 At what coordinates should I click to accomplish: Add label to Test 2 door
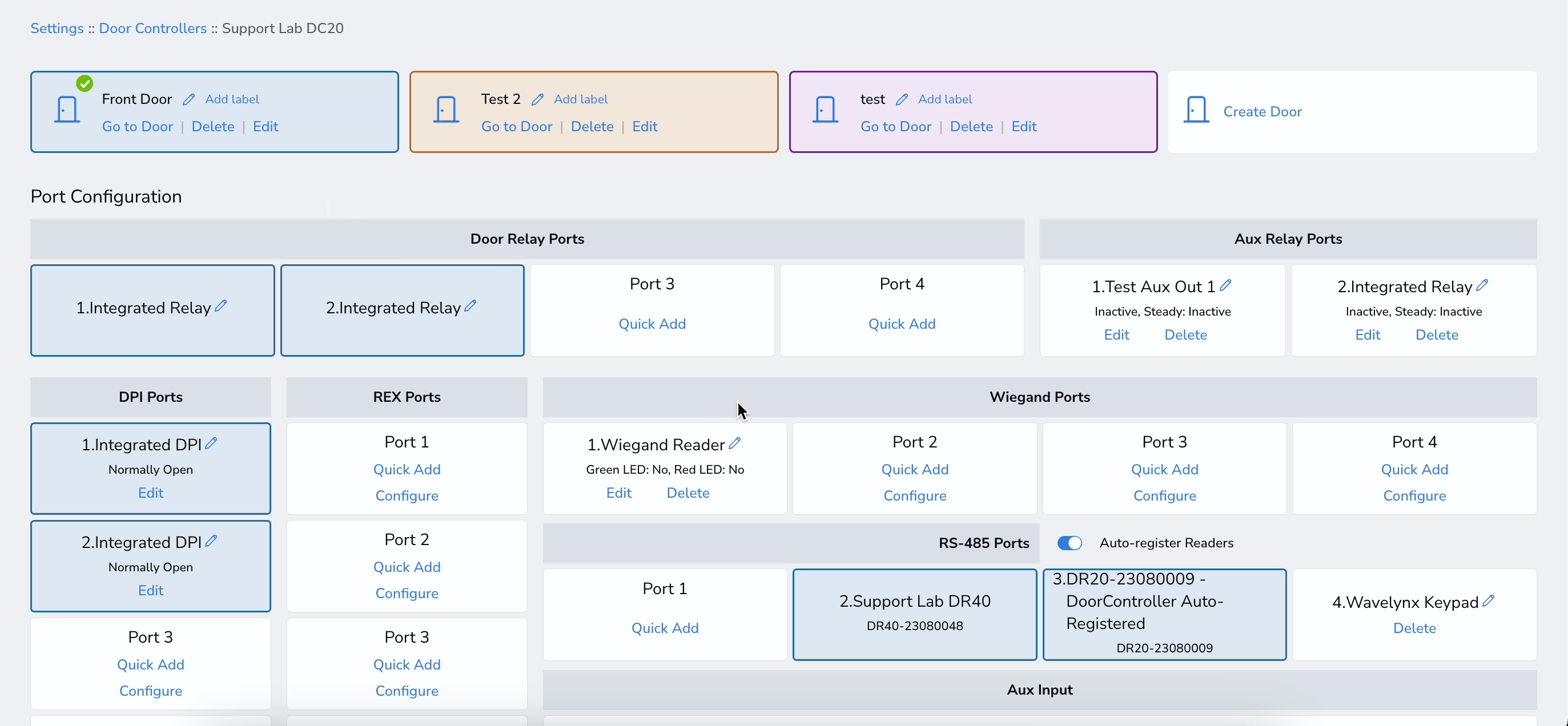[x=581, y=99]
